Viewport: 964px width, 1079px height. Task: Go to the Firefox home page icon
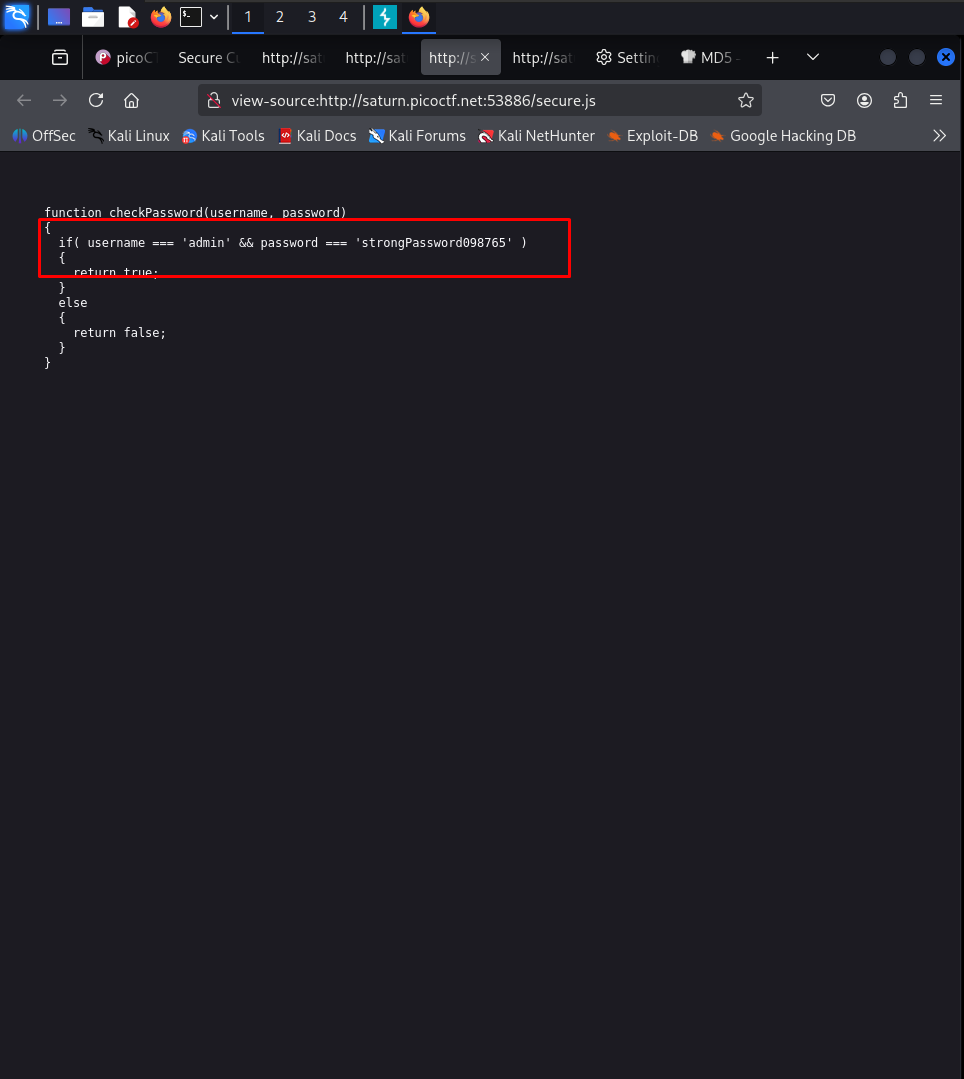(131, 100)
